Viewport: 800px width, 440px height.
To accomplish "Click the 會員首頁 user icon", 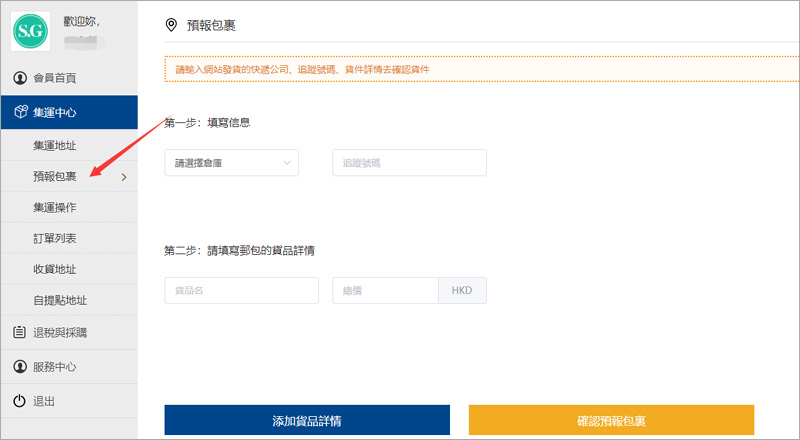I will click(x=19, y=78).
